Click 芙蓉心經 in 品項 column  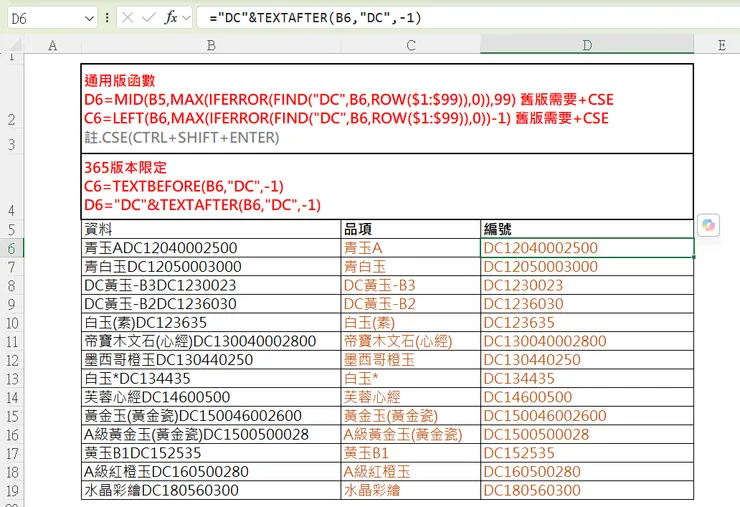pos(411,397)
